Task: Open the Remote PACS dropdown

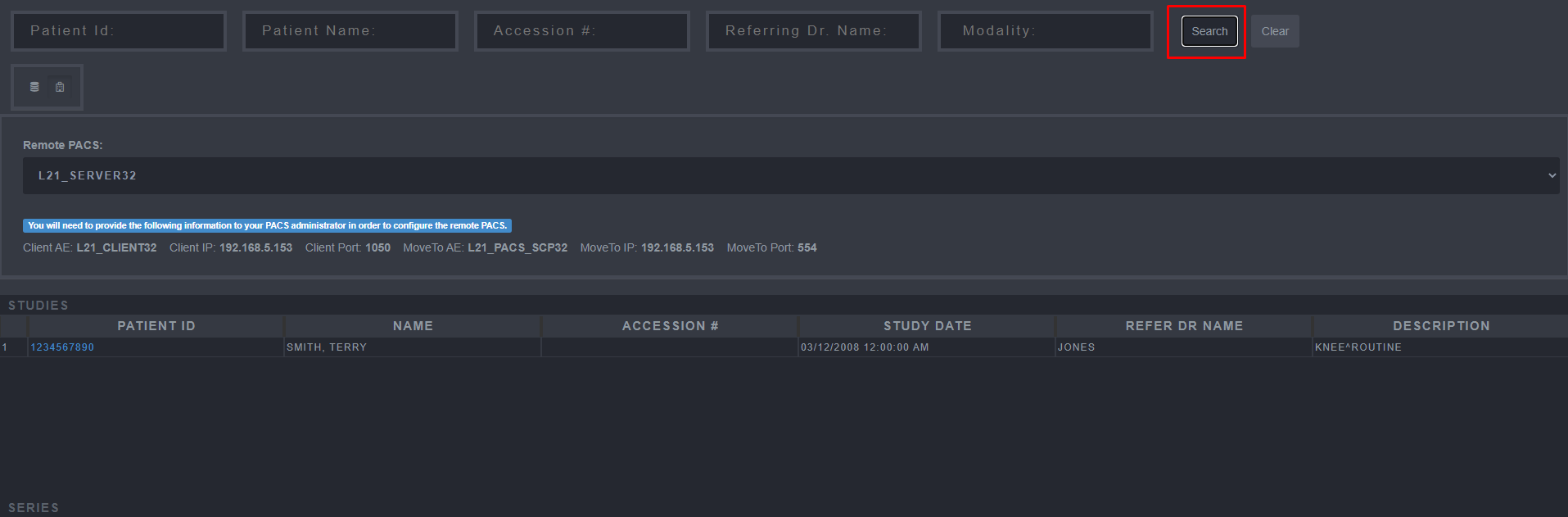Action: (790, 175)
